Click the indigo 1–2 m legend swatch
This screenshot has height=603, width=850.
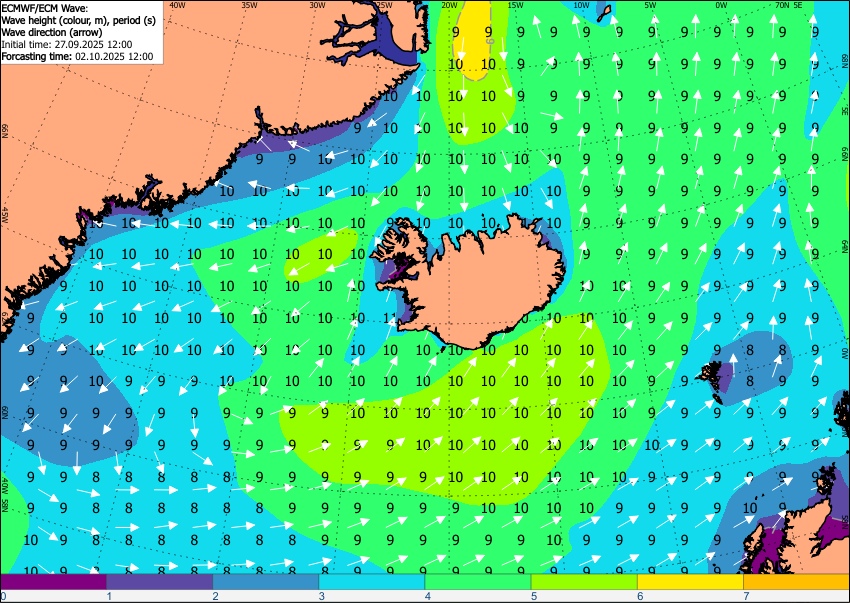pos(159,582)
